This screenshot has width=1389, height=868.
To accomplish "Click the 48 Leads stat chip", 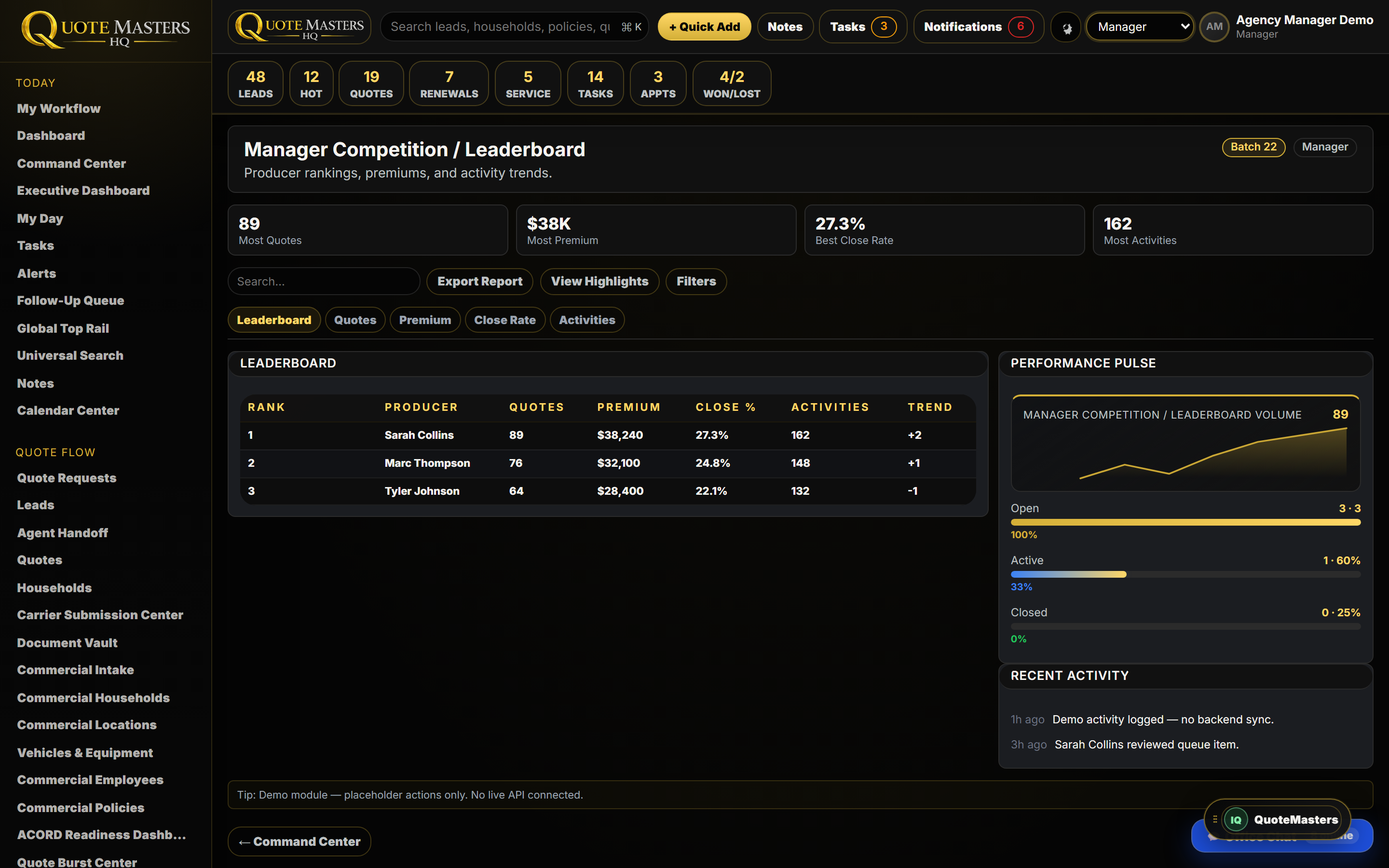I will (x=256, y=84).
